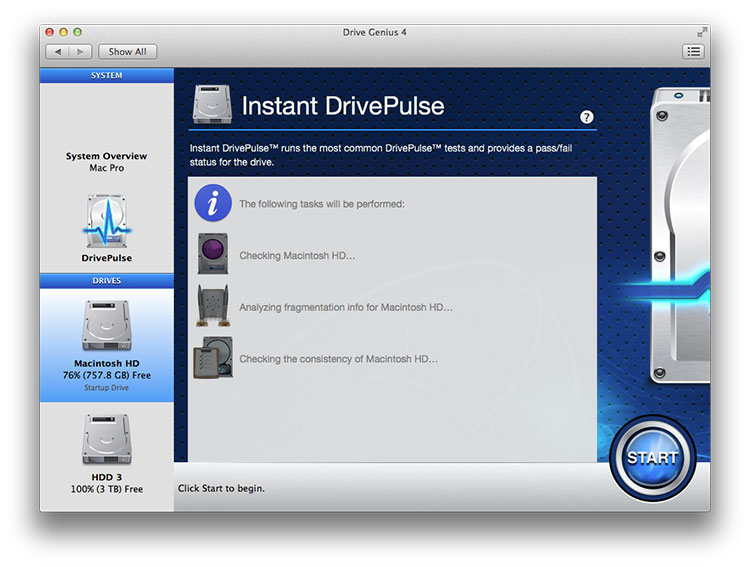Viewport: 750px width, 567px height.
Task: Click the 'HDD 3' drive name
Action: coord(107,477)
